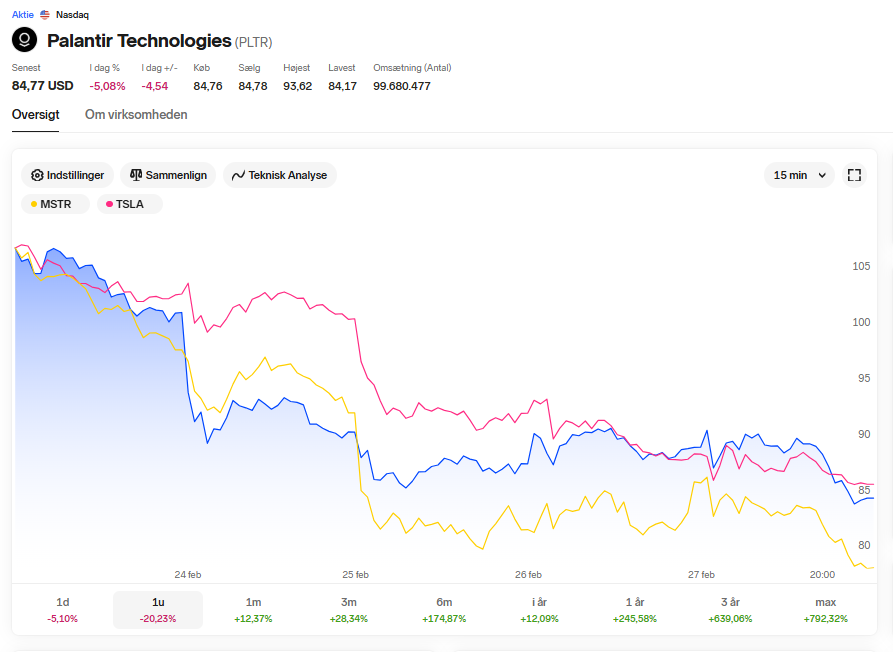893x652 pixels.
Task: Click the volume value 99.680.477
Action: coord(402,86)
